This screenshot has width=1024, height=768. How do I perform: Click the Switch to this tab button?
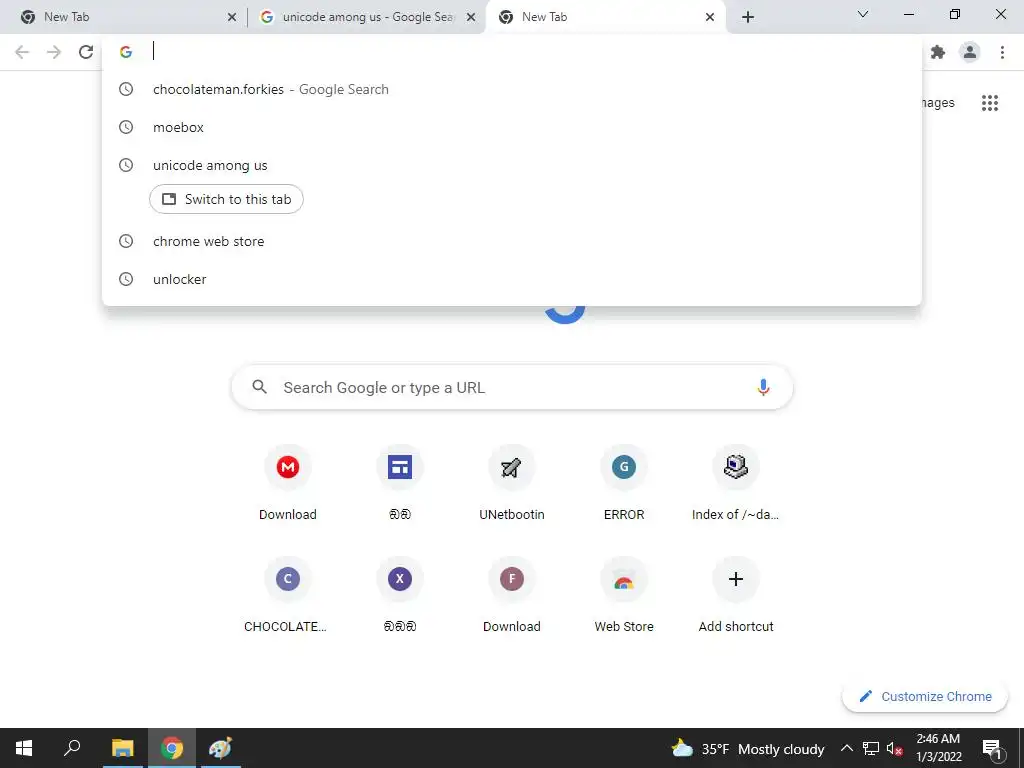(226, 199)
